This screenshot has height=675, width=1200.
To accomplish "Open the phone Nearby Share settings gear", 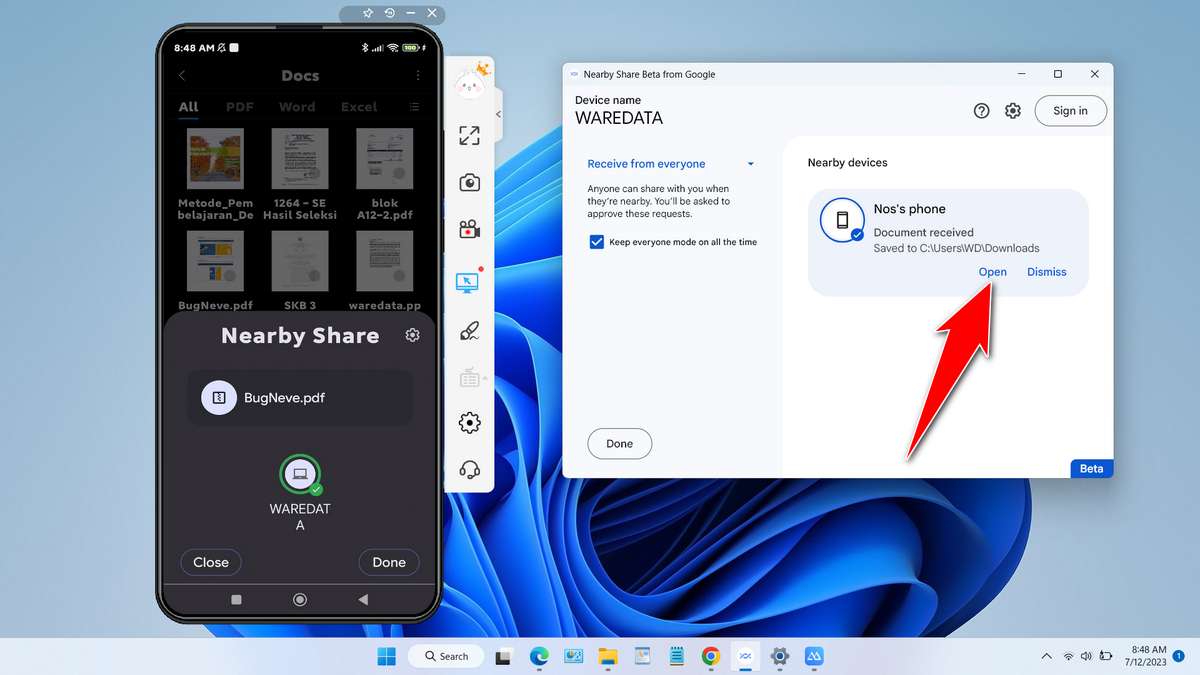I will pos(412,335).
